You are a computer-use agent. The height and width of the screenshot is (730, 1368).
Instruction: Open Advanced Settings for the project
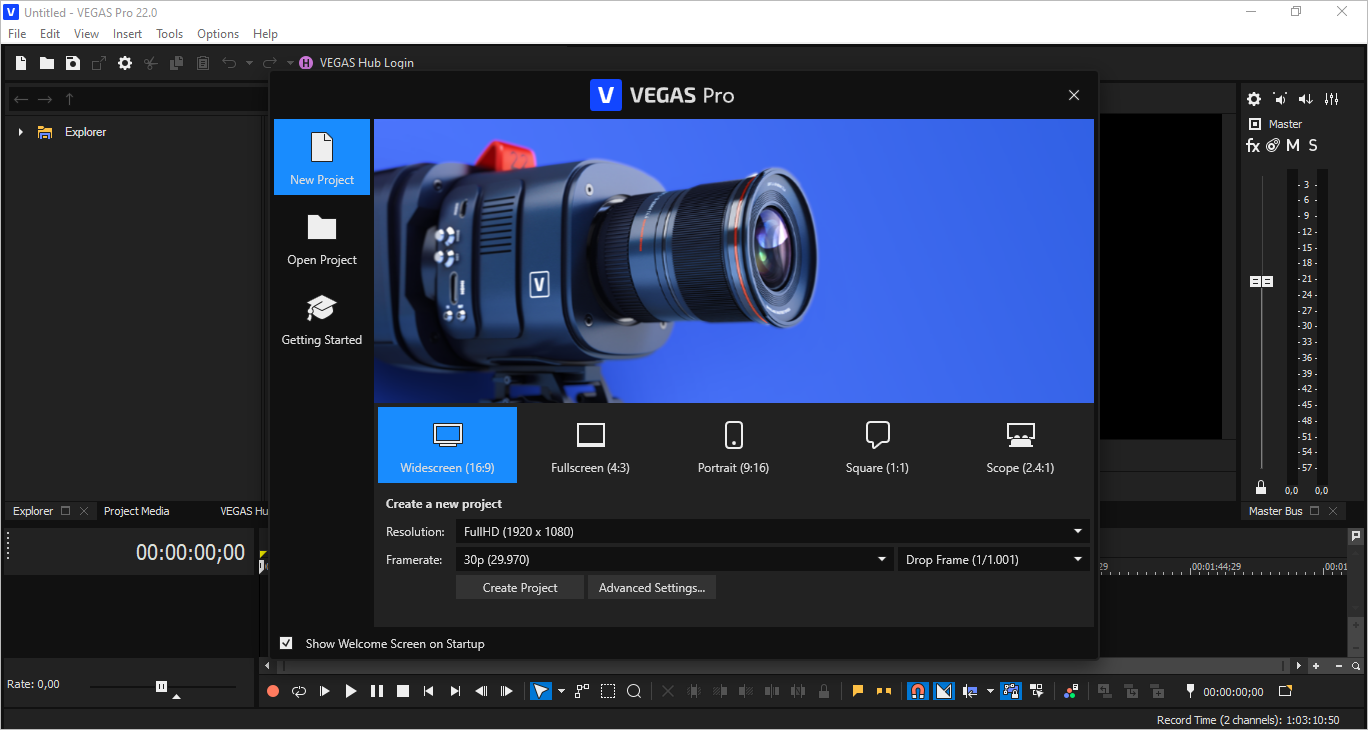pyautogui.click(x=651, y=588)
